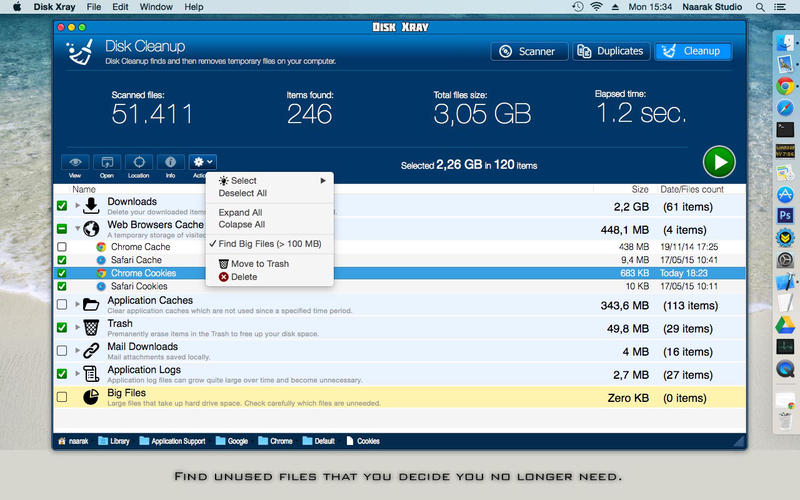
Task: Toggle Find Big Files (> 100 MB)
Action: pyautogui.click(x=269, y=244)
